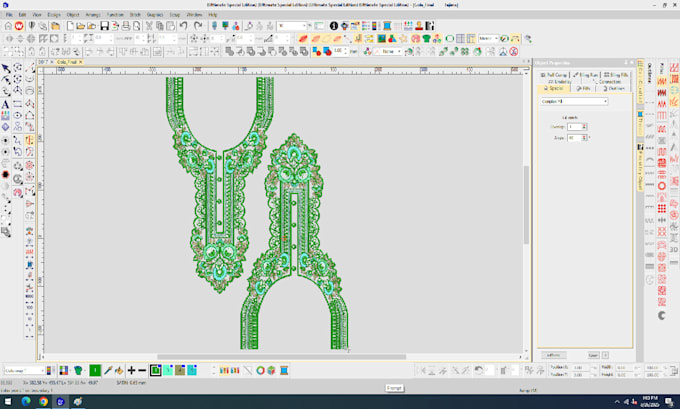Click the black circled design information icon
Screen dimensions: 680x409
coord(333,26)
